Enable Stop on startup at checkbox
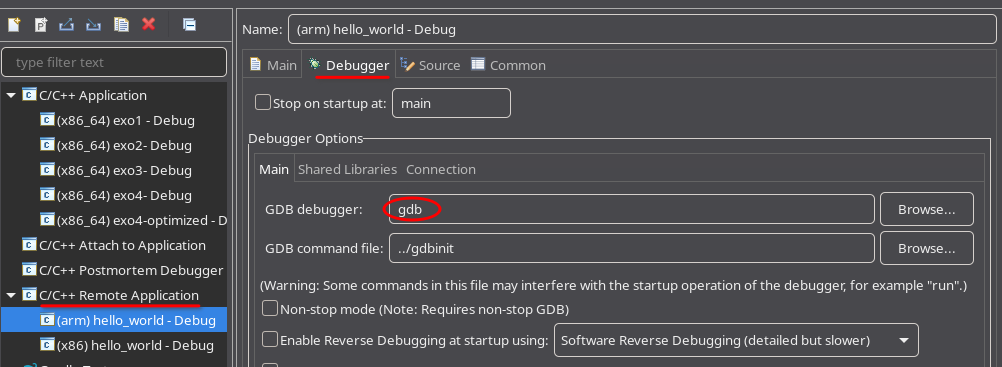Viewport: 1002px width, 367px height. click(x=263, y=102)
